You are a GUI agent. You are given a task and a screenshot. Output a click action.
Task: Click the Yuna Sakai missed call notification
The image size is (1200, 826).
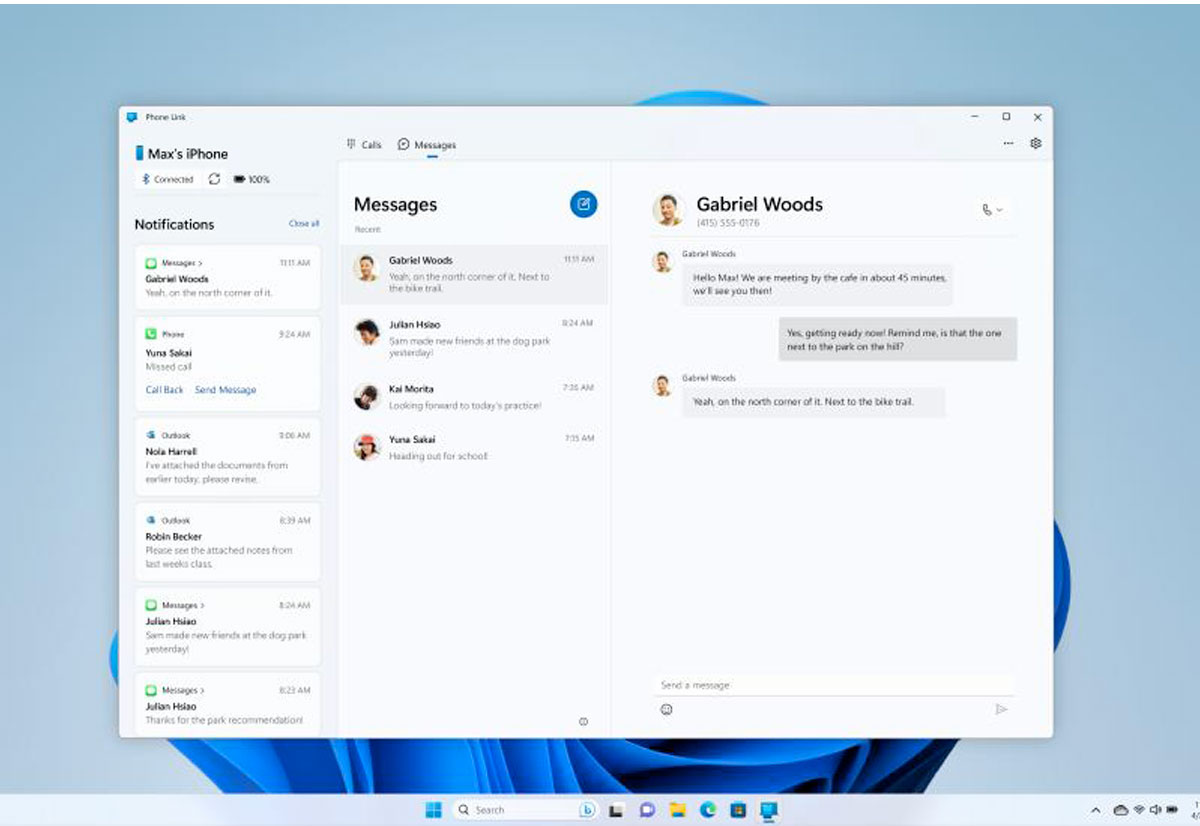(227, 363)
